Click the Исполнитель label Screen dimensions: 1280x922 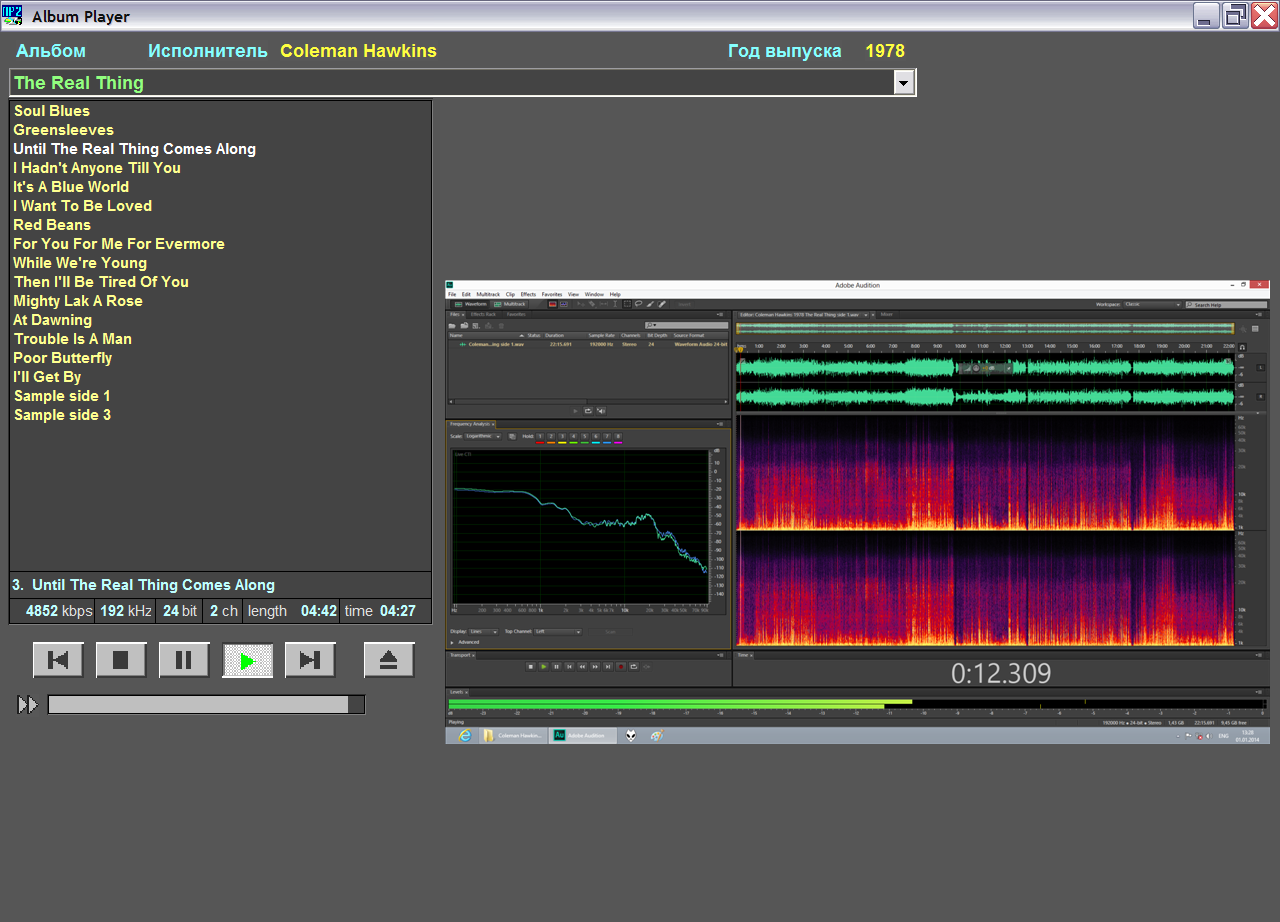pos(208,51)
